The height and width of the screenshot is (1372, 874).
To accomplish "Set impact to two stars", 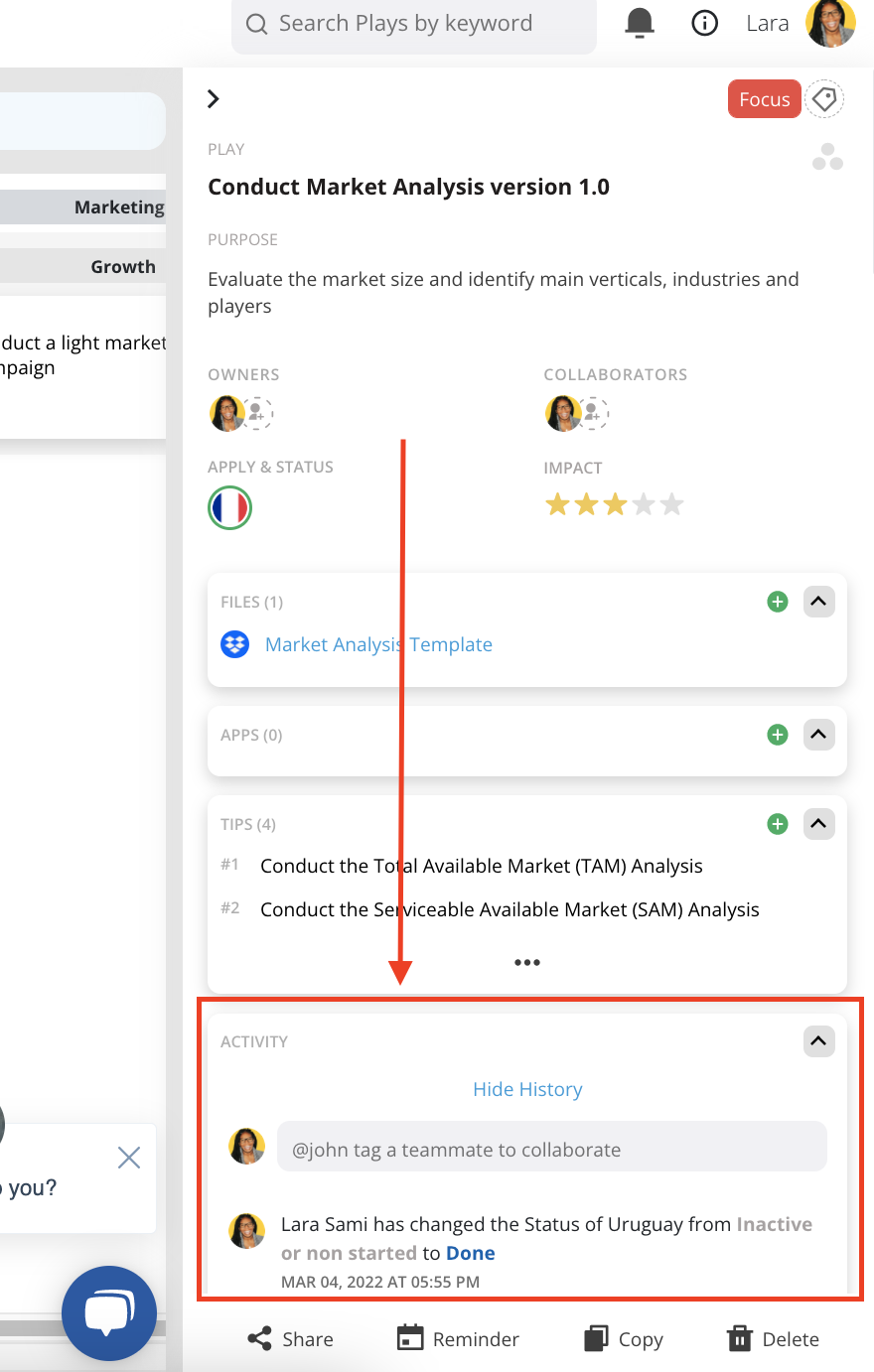I will pos(586,504).
